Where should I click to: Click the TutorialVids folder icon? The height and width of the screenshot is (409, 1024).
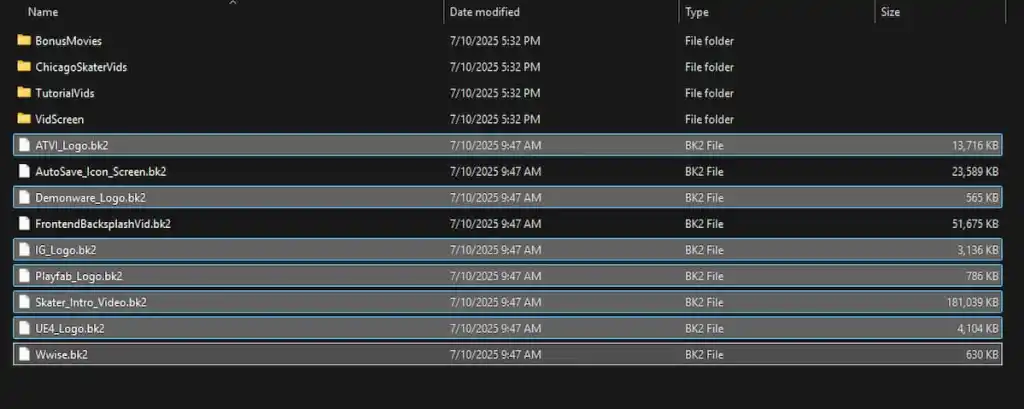click(x=25, y=93)
